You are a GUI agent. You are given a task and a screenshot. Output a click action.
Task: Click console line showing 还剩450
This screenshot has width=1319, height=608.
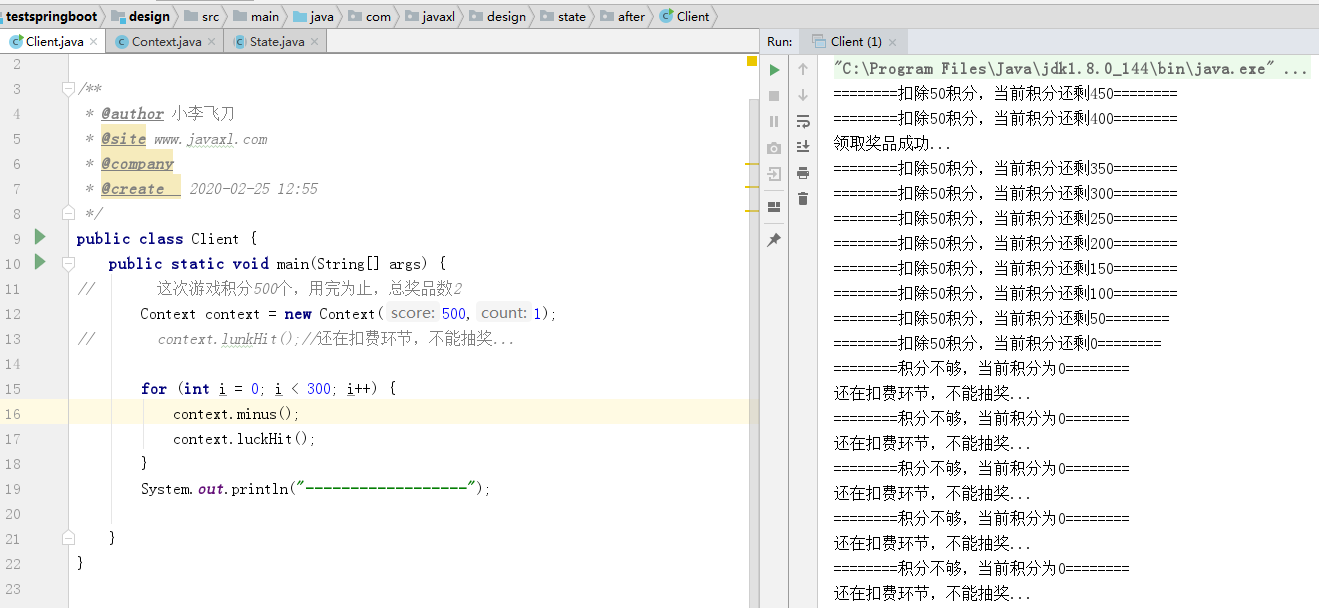tap(1005, 94)
